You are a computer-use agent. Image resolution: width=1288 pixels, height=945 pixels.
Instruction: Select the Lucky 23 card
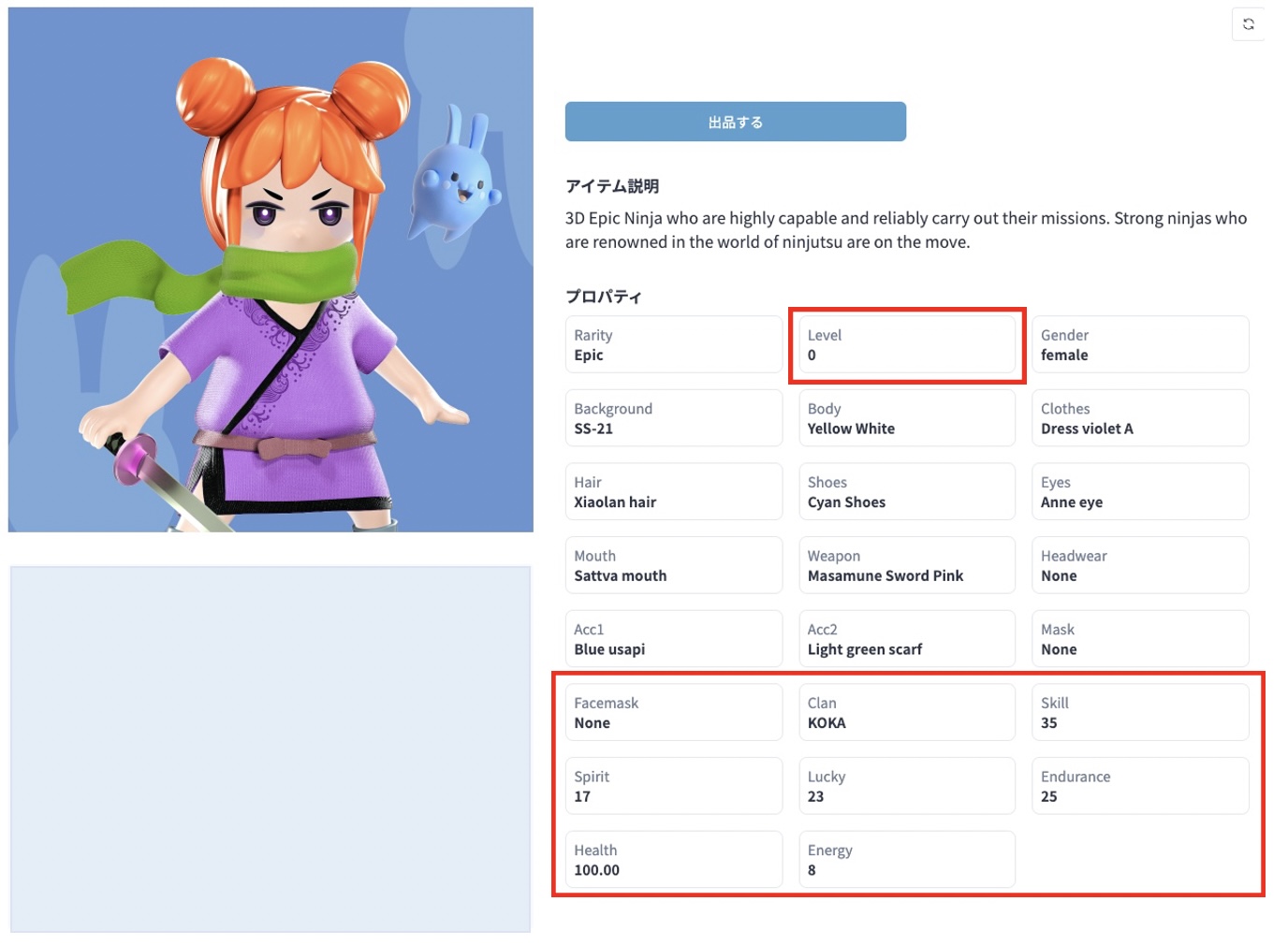[x=906, y=786]
